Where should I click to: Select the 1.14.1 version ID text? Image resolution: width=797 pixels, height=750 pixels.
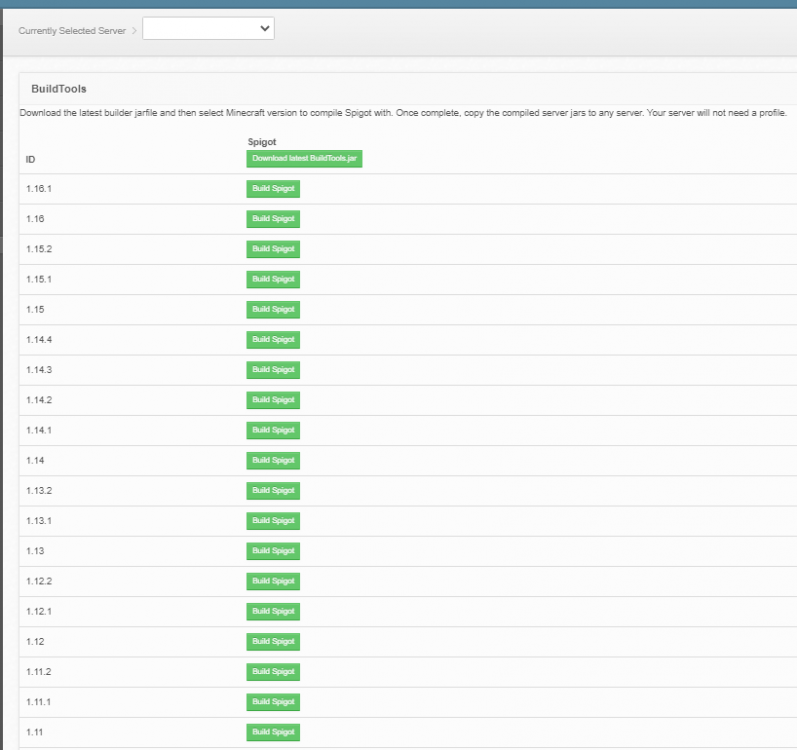pos(39,430)
